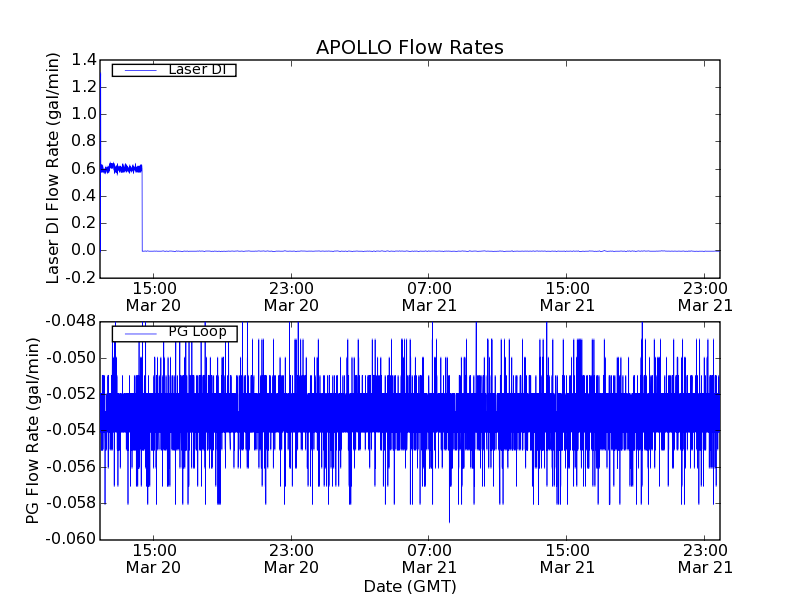Click the vertical drop in Laser DI trace
The image size is (800, 600).
point(142,210)
